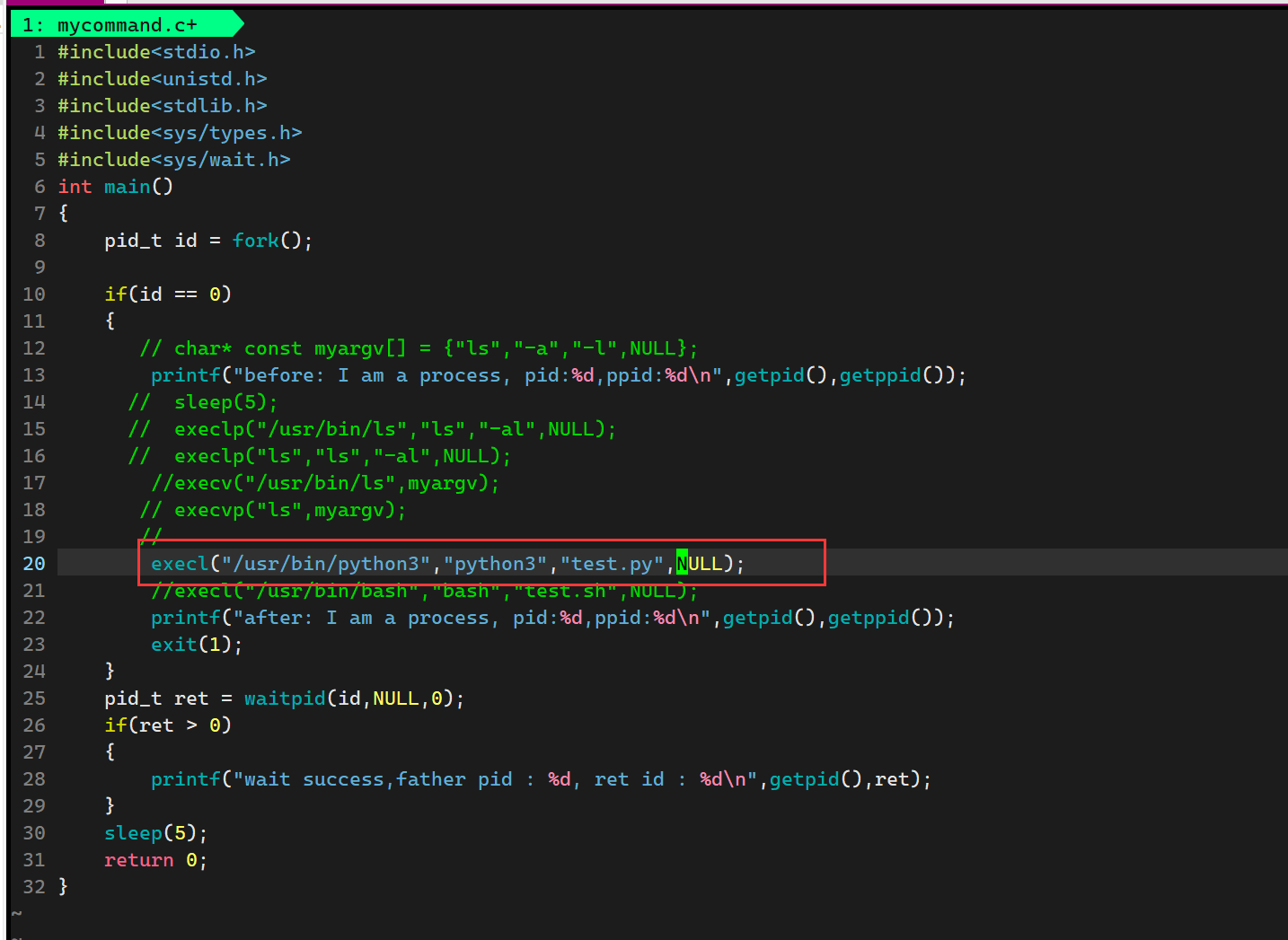Click the waitpid(id,NULL,0) call

(348, 698)
